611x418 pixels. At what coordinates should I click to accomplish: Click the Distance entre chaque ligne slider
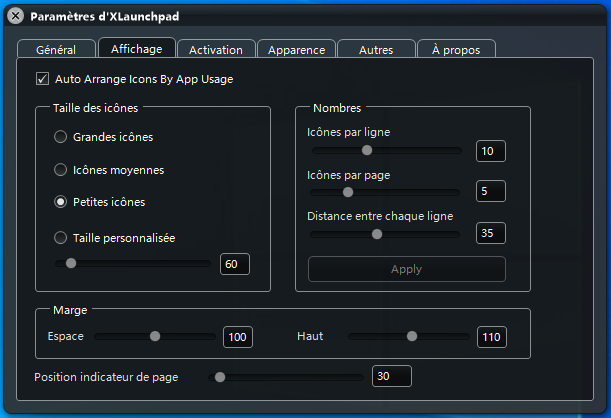click(x=385, y=234)
